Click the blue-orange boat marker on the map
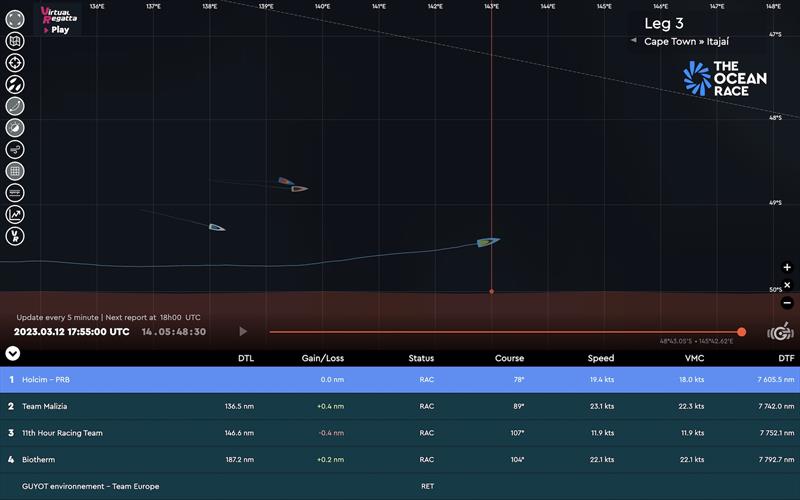Image resolution: width=800 pixels, height=500 pixels. tap(286, 181)
